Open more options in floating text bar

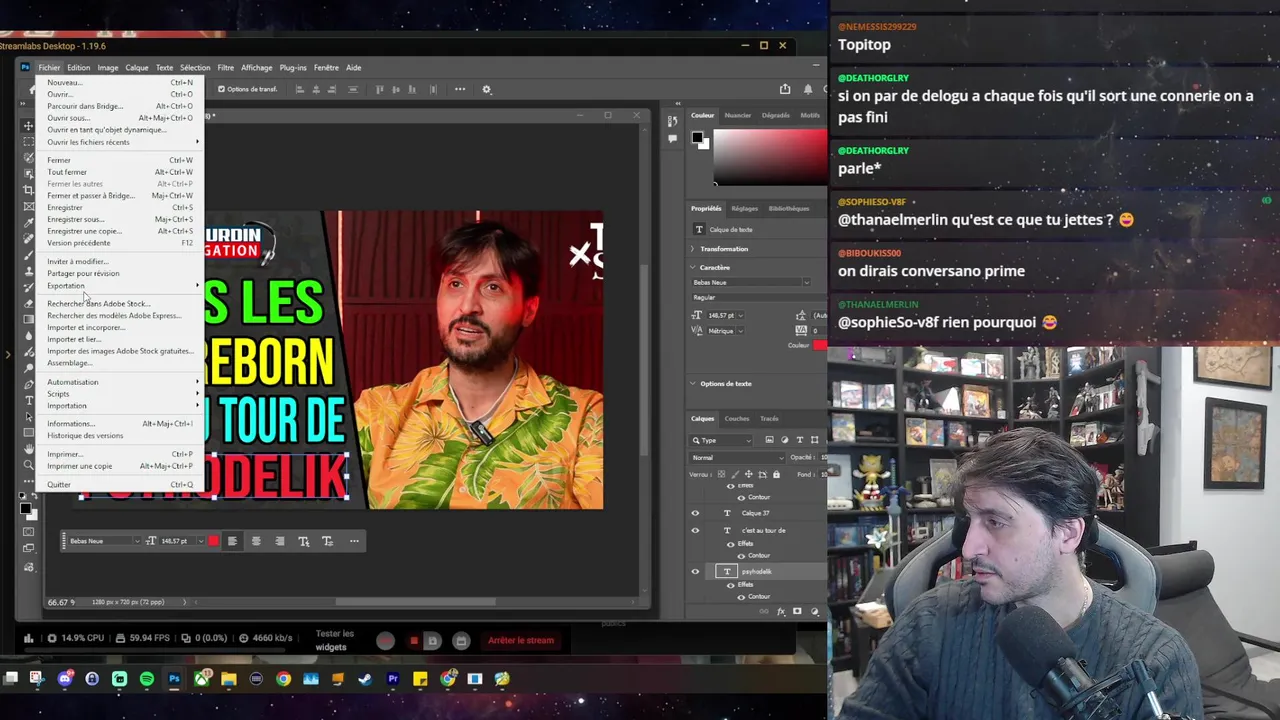coord(354,541)
